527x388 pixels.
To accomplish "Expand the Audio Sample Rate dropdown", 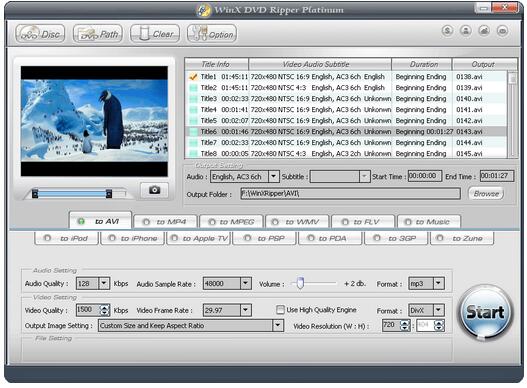I will 246,283.
